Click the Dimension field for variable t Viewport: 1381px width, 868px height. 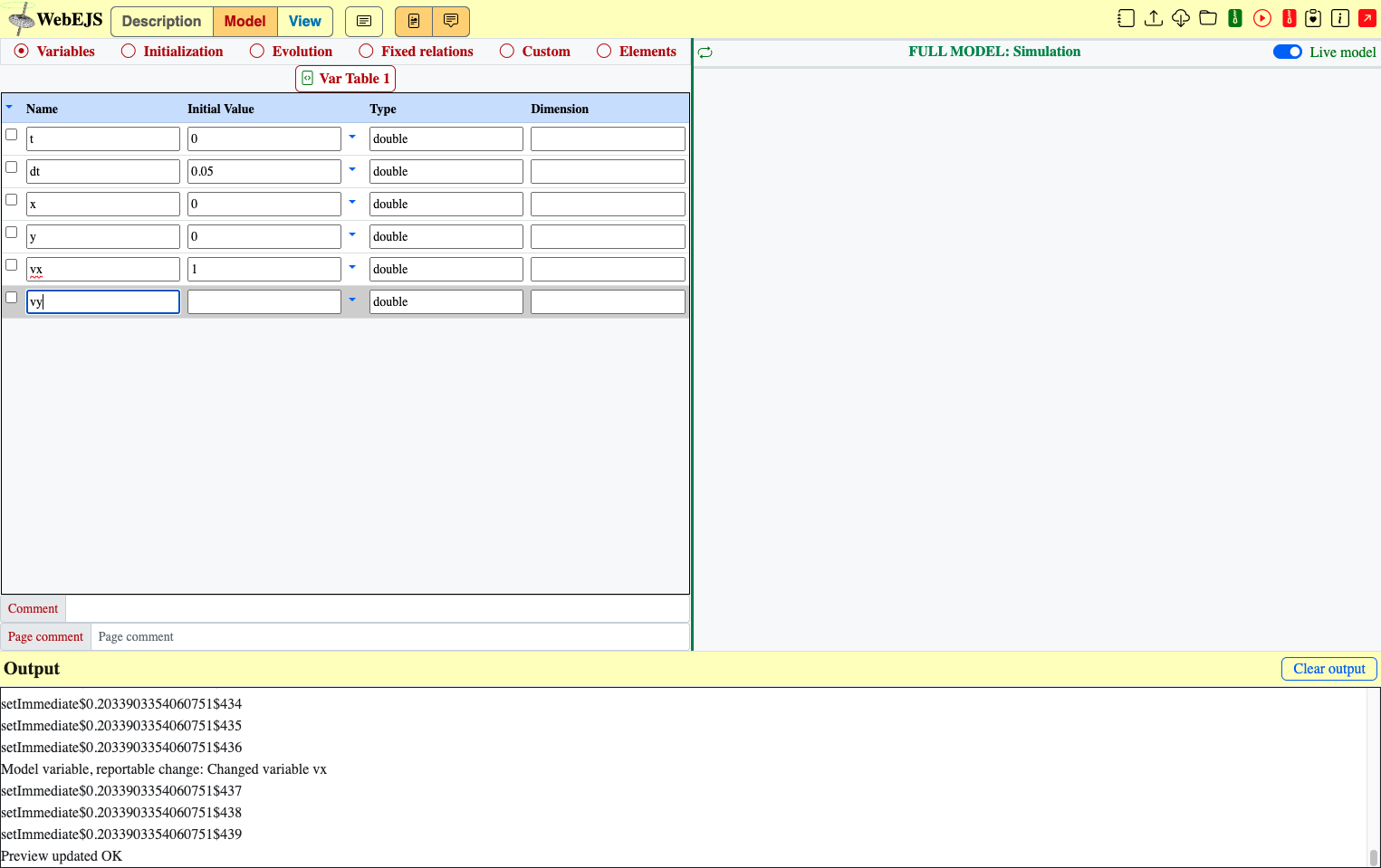pos(608,138)
